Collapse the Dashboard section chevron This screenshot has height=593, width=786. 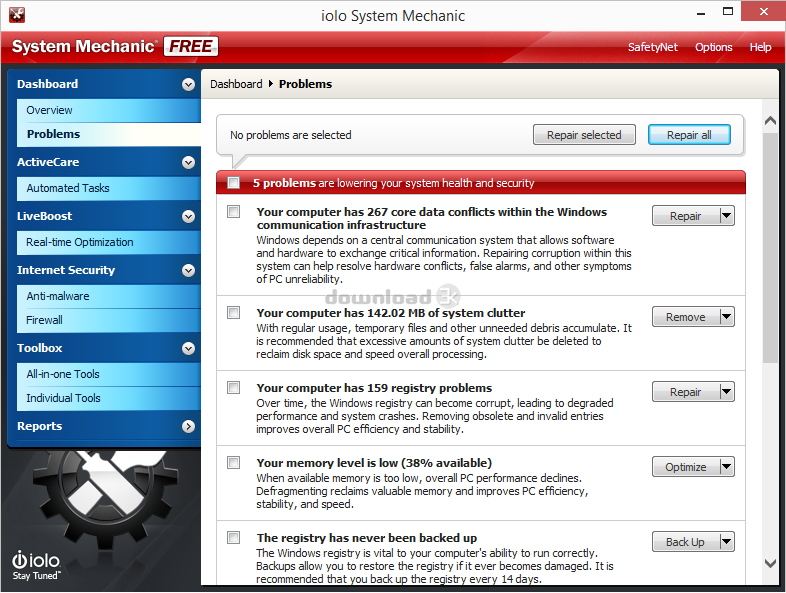pyautogui.click(x=188, y=85)
